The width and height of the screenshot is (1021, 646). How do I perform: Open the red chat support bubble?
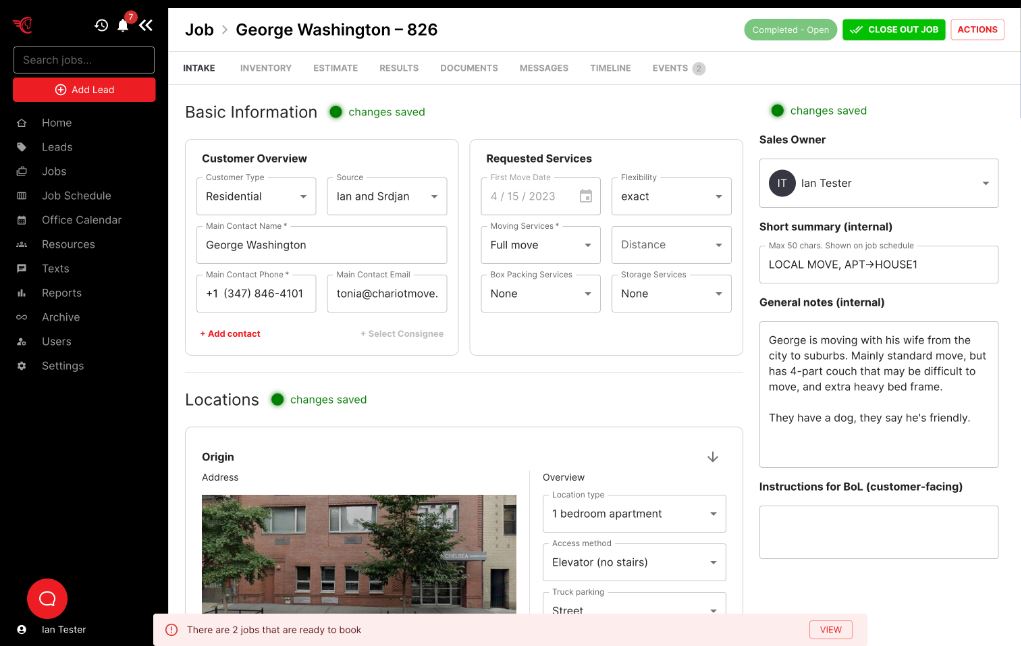click(x=47, y=598)
